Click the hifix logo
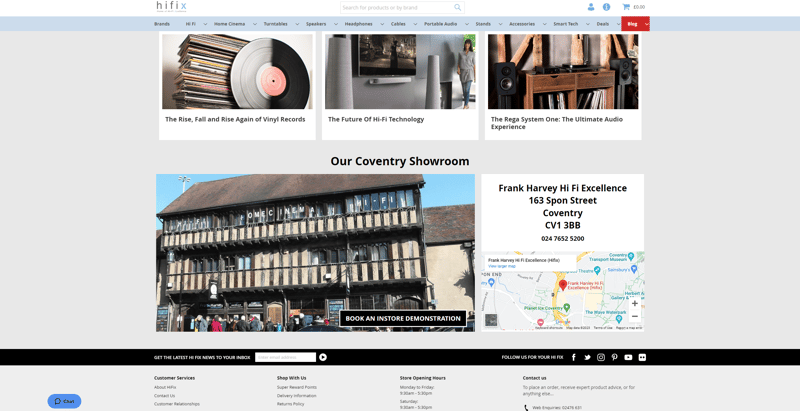800x411 pixels. 171,7
